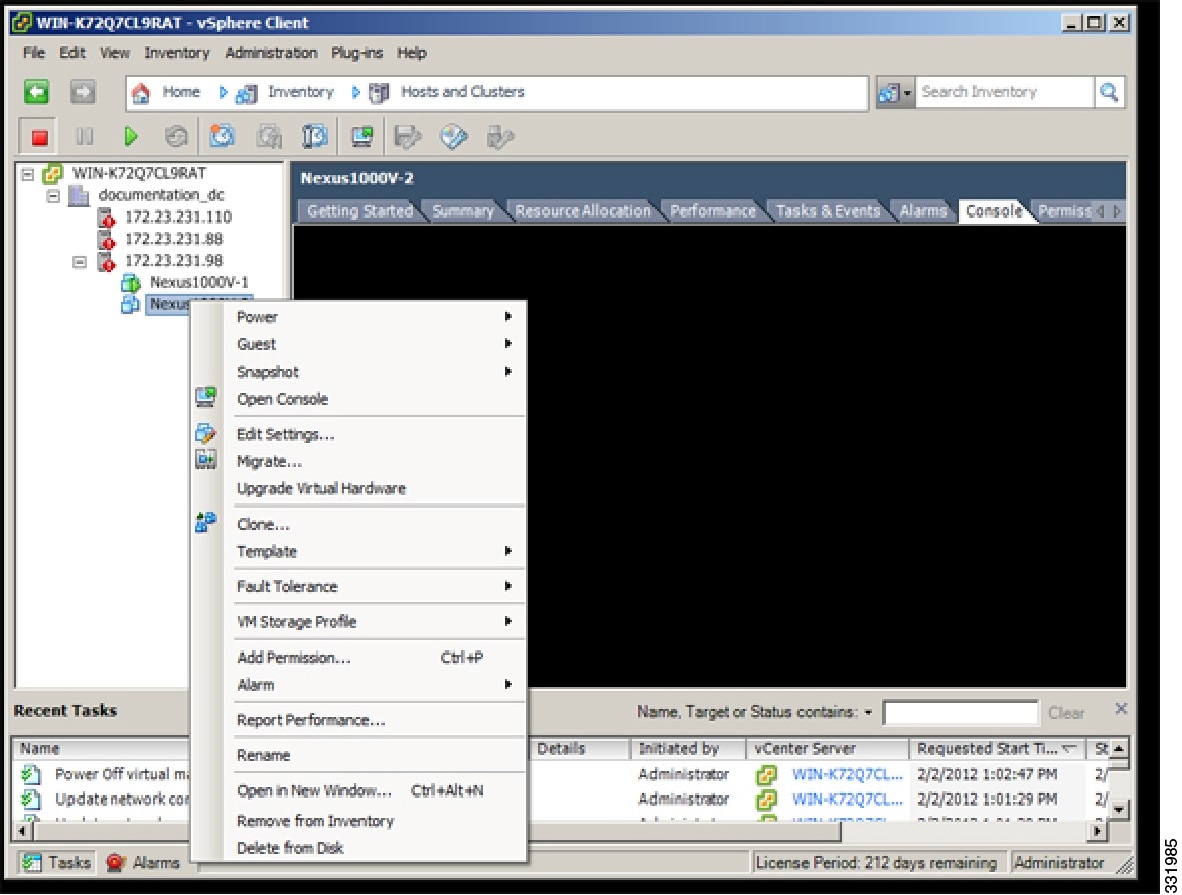Expand the Template submenu
Viewport: 1182px width, 895px height.
(508, 551)
